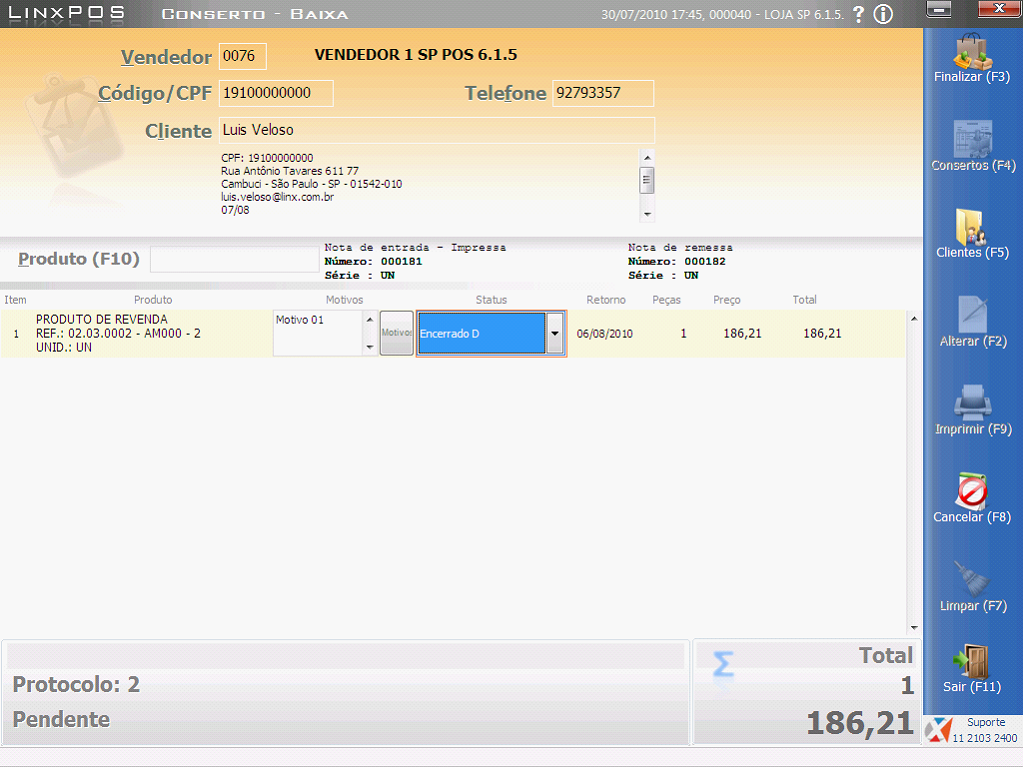Click the Total column header

tap(805, 300)
